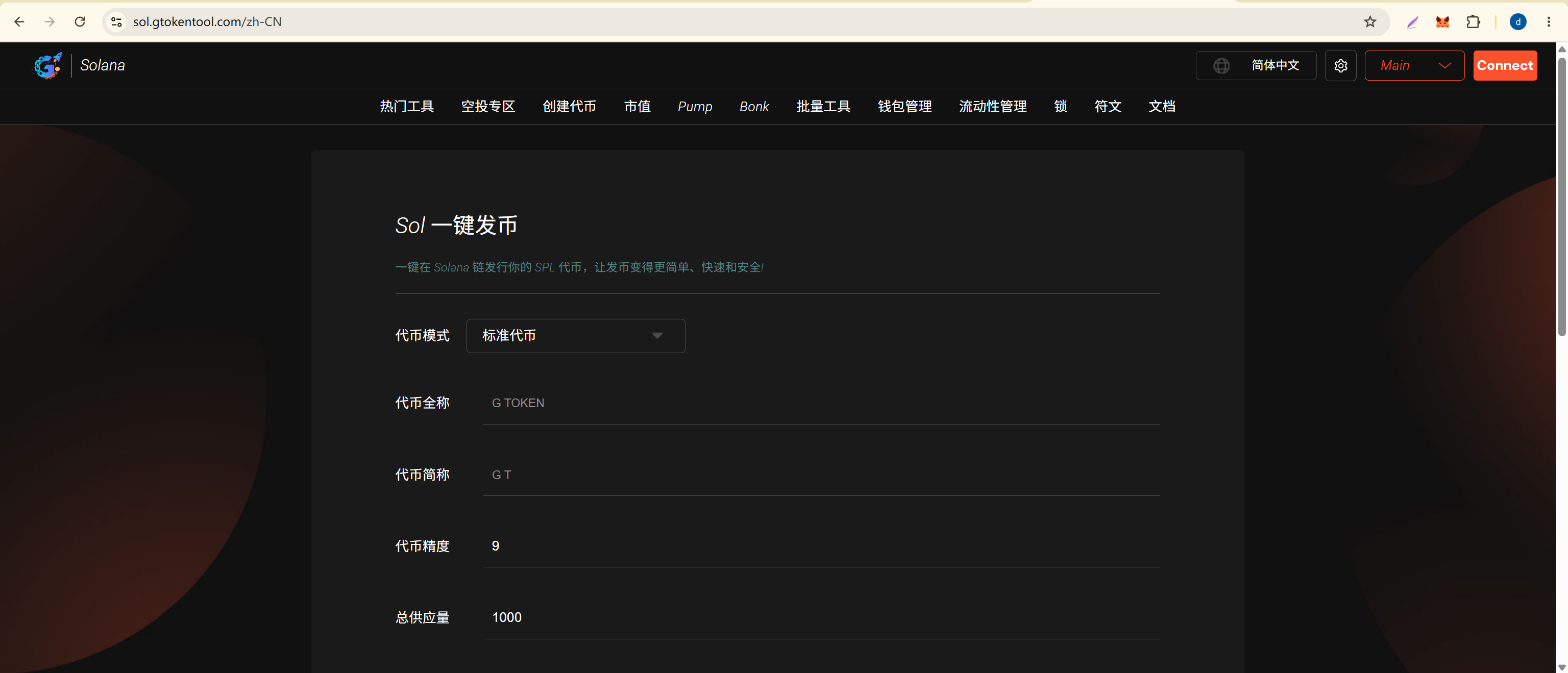Click the 总供应量 label
This screenshot has width=1568, height=673.
(x=422, y=618)
